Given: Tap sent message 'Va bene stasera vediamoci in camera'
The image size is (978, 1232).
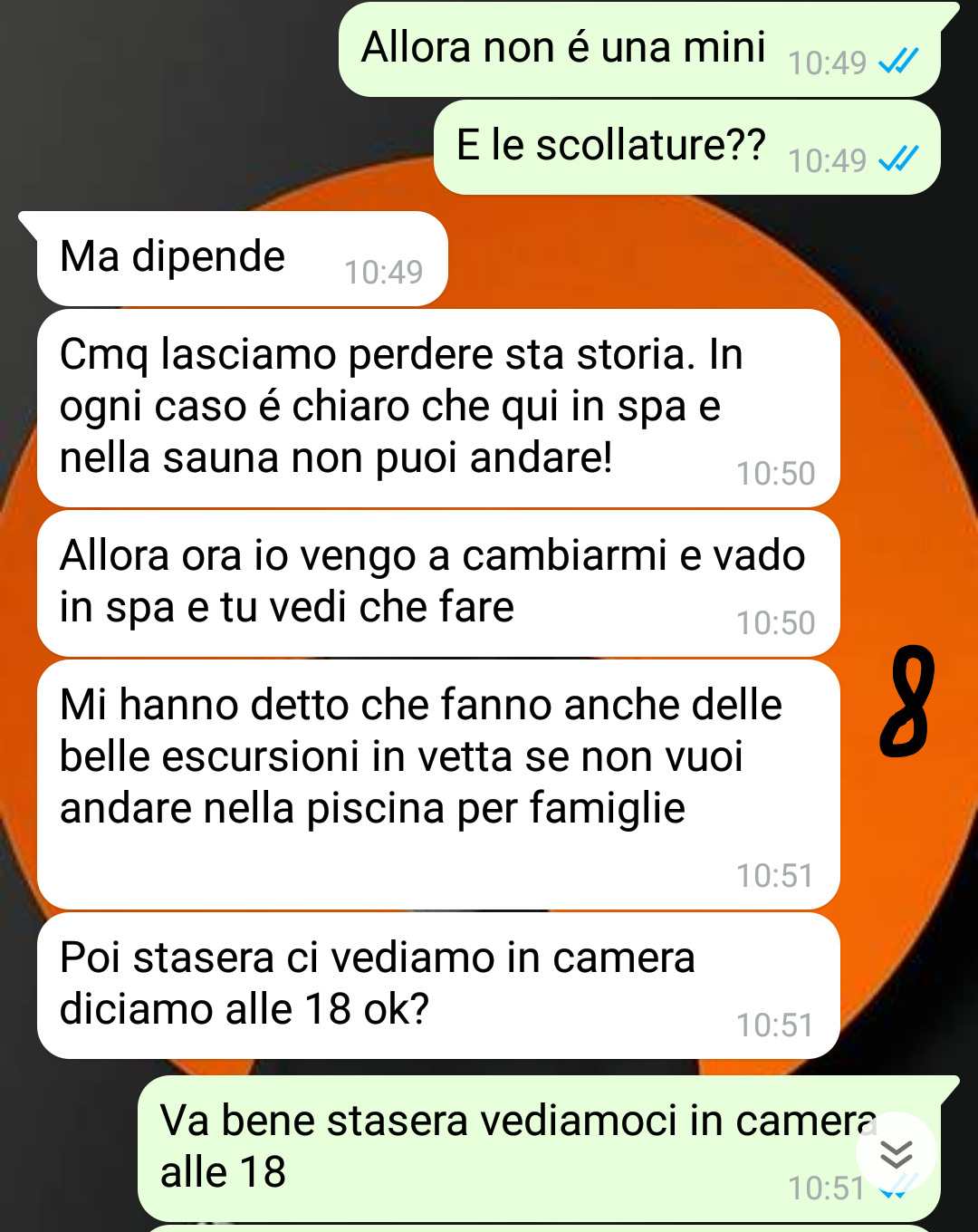Looking at the screenshot, I should [539, 1149].
